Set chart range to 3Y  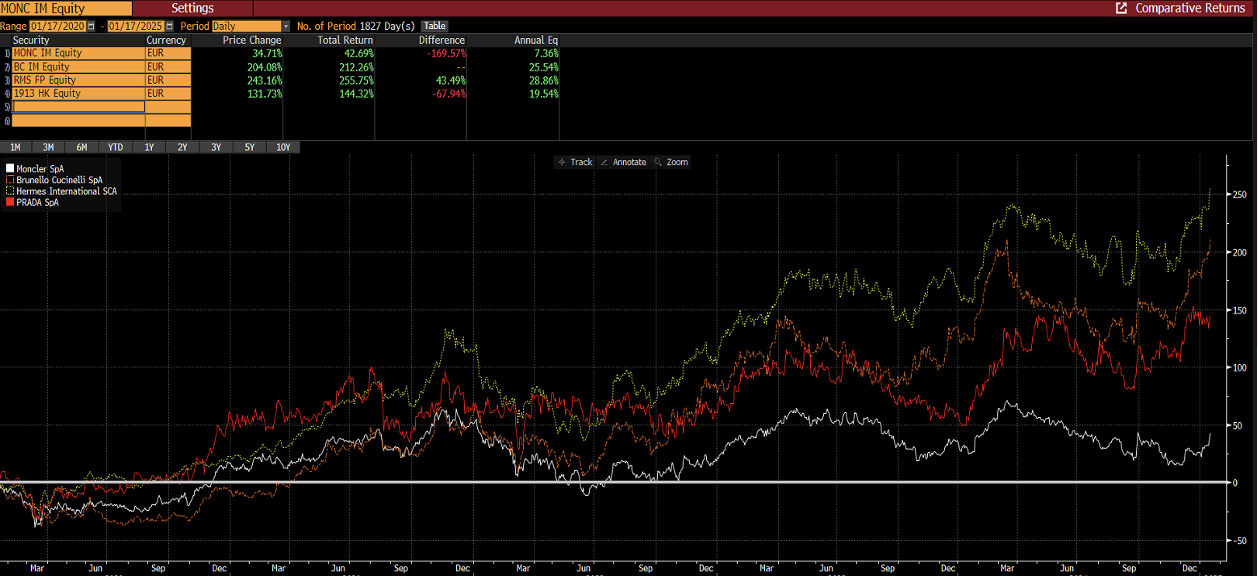click(216, 147)
